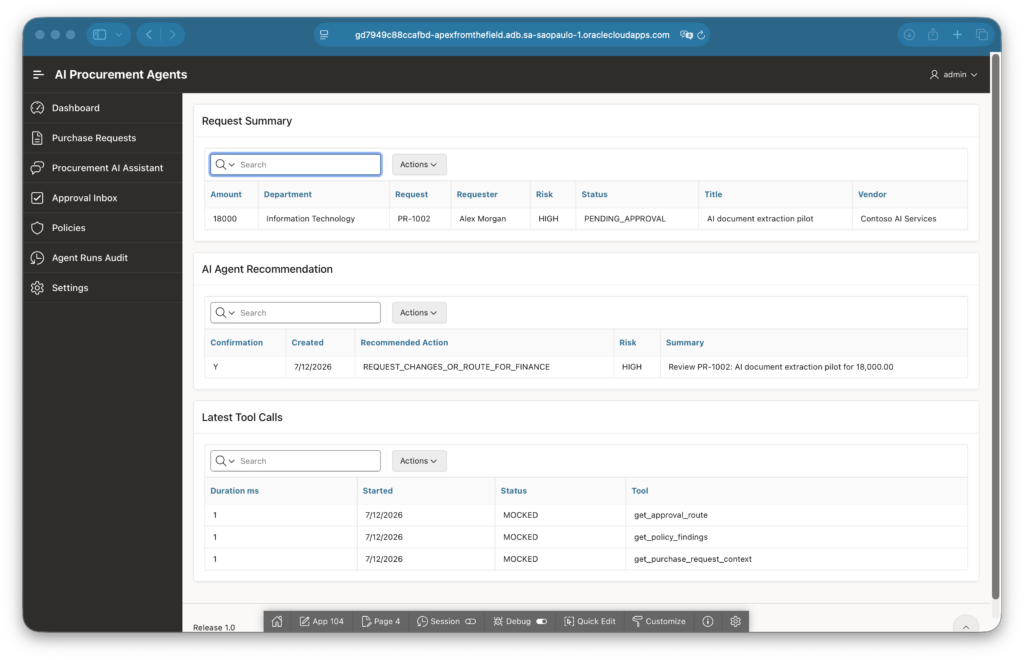Viewport: 1024px width, 660px height.
Task: Open the browser downloads icon
Action: [x=909, y=35]
